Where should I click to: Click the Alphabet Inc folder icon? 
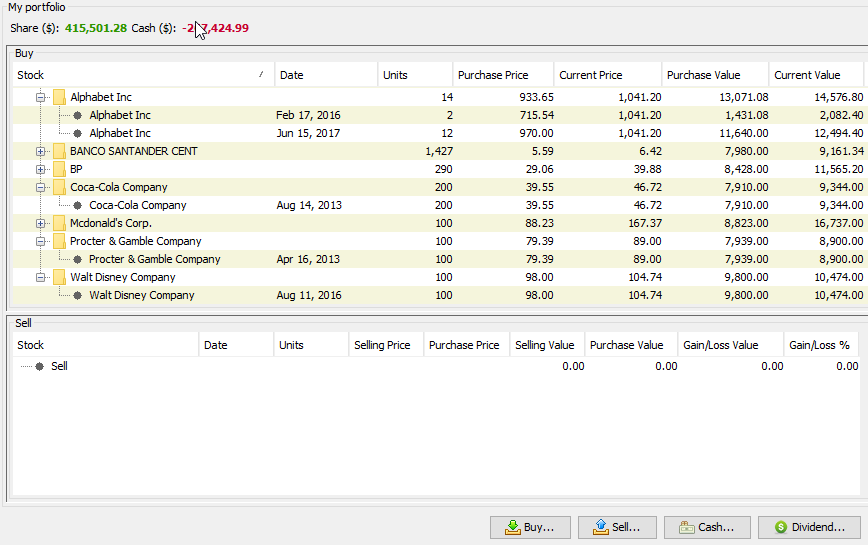coord(59,97)
